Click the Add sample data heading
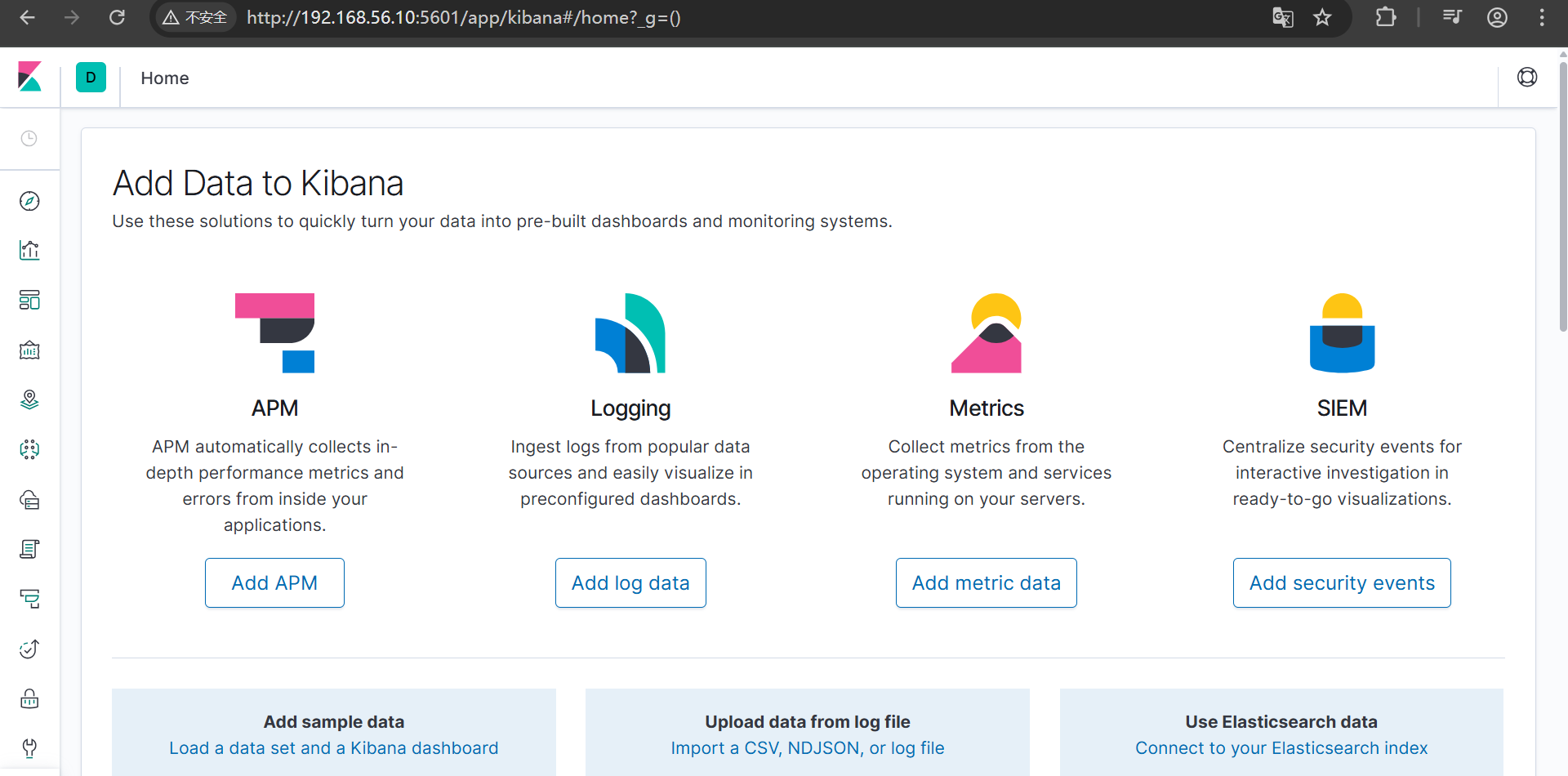1568x776 pixels. [334, 722]
